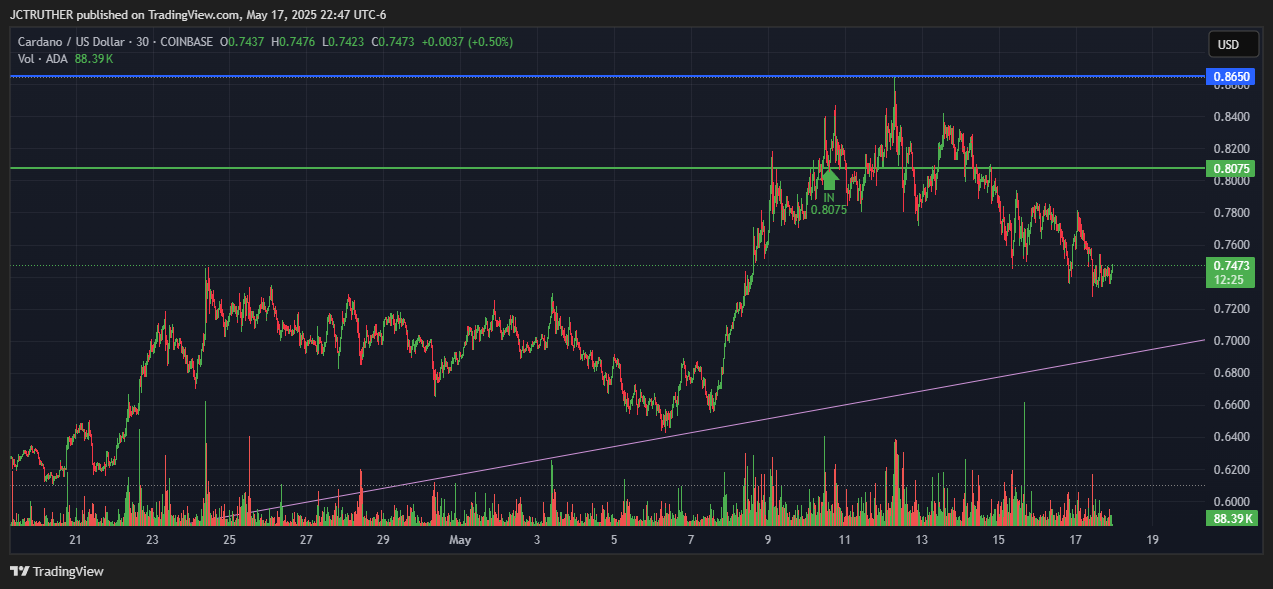The height and width of the screenshot is (589, 1273).
Task: Click date 19 on time axis
Action: click(x=1153, y=540)
